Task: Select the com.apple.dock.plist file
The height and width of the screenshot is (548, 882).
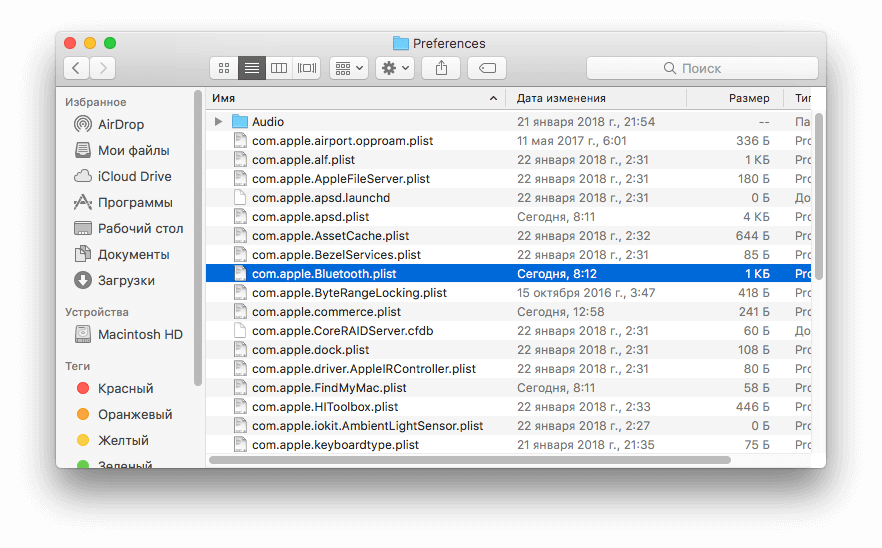Action: click(x=310, y=350)
